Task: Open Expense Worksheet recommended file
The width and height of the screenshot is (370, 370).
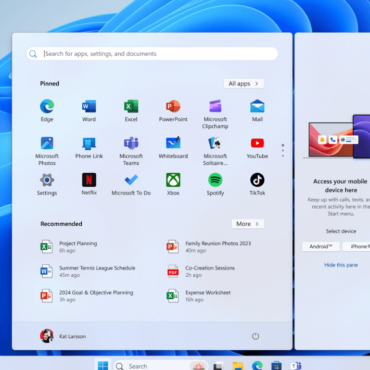Action: (x=199, y=296)
